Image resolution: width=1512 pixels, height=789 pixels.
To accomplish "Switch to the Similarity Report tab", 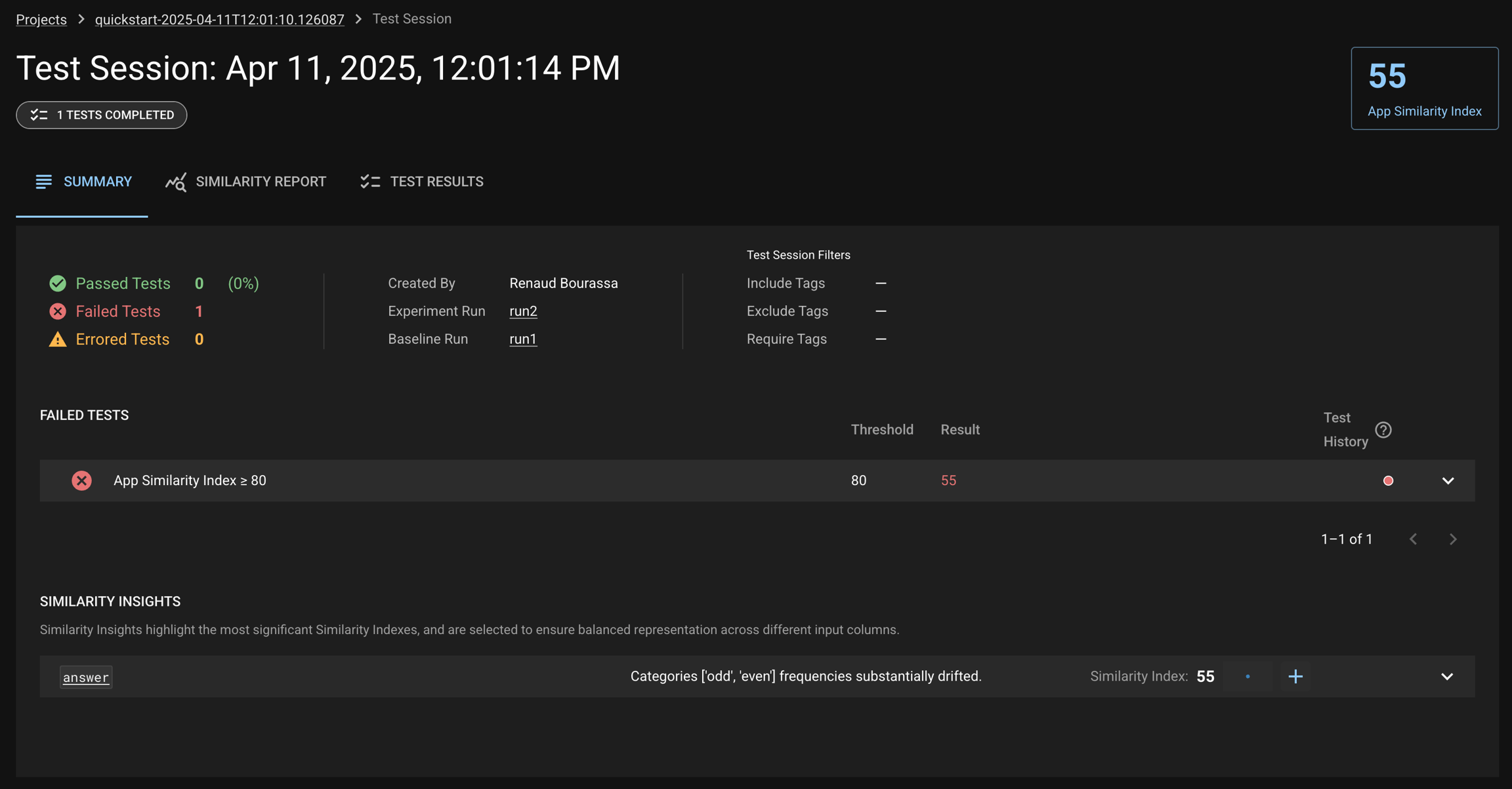I will tap(246, 182).
